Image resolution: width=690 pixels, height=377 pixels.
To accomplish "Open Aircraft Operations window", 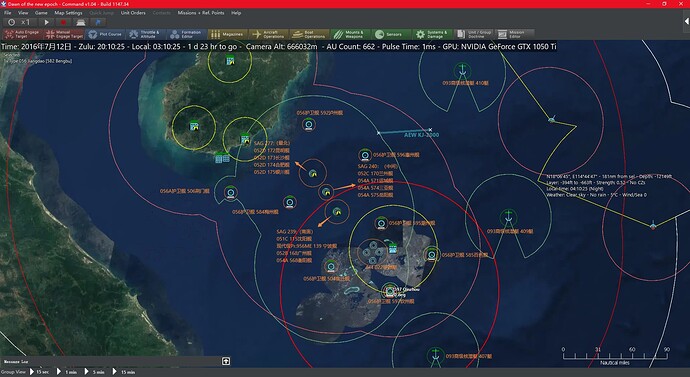I will (268, 34).
